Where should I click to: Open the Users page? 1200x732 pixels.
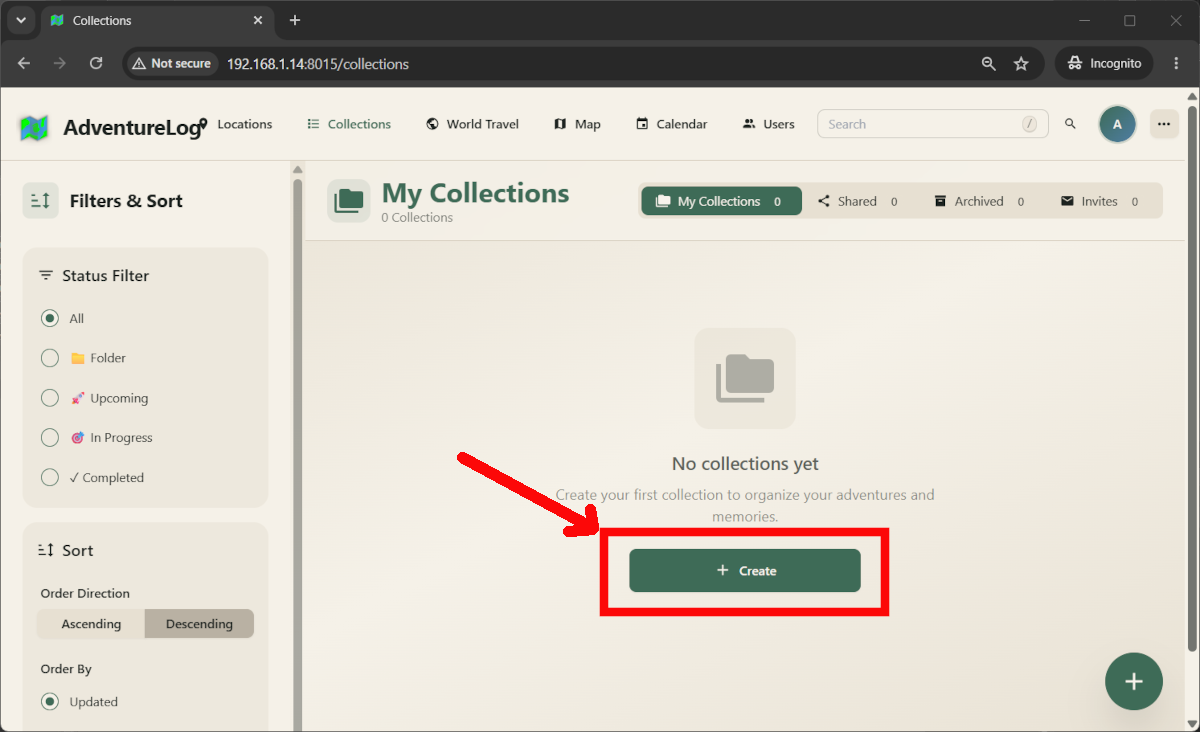(x=768, y=124)
